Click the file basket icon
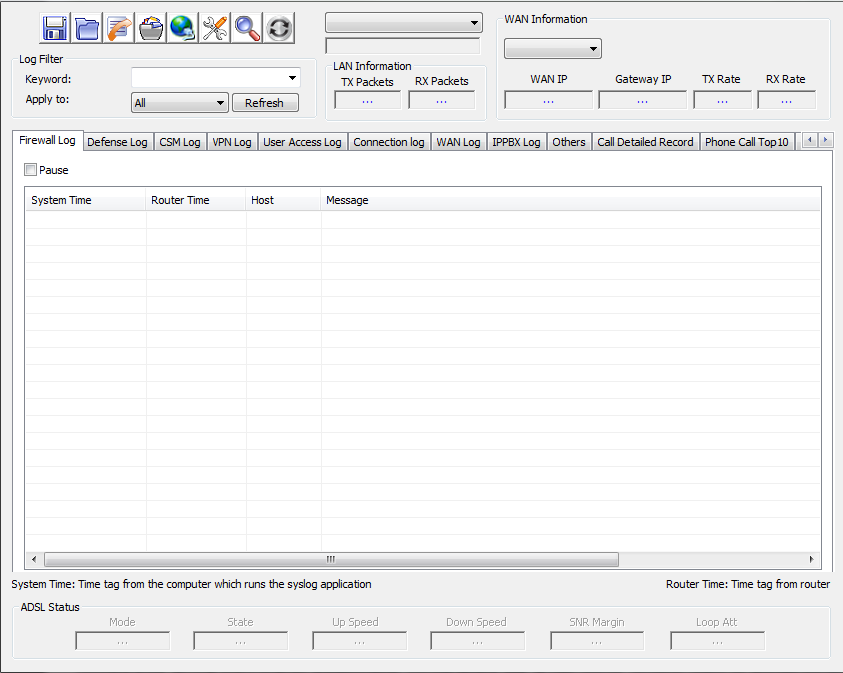Viewport: 843px width, 673px height. [x=151, y=28]
